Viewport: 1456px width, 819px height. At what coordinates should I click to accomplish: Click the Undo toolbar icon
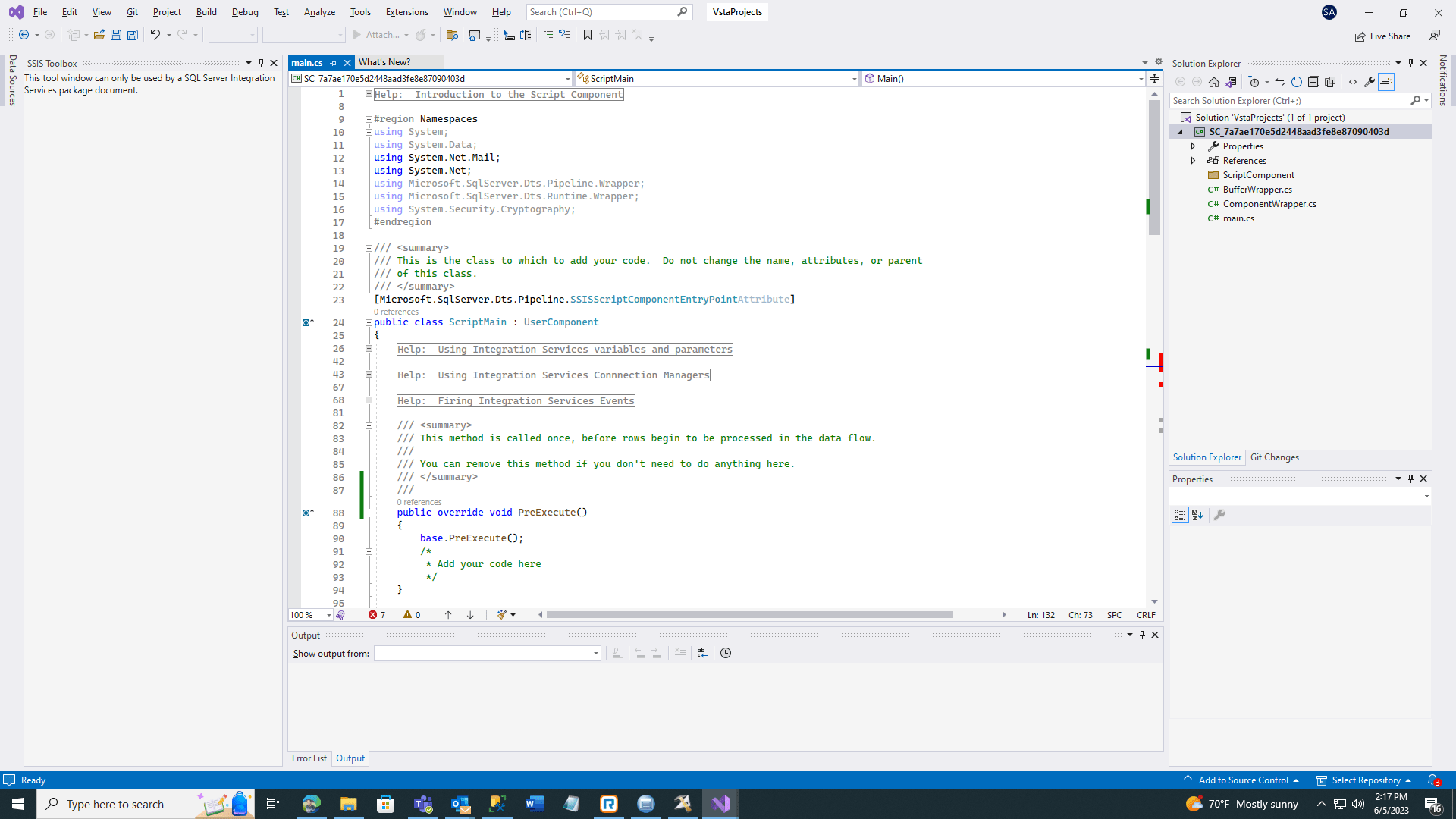[x=155, y=35]
